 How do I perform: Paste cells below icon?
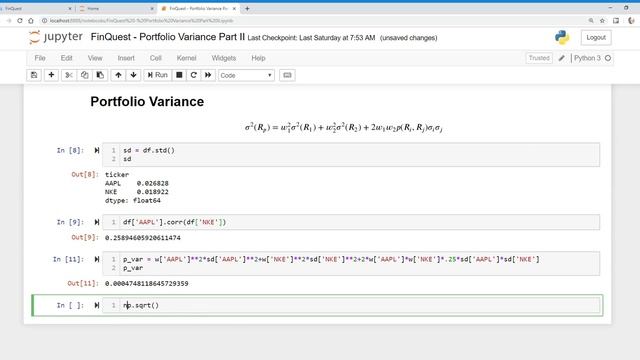100,75
